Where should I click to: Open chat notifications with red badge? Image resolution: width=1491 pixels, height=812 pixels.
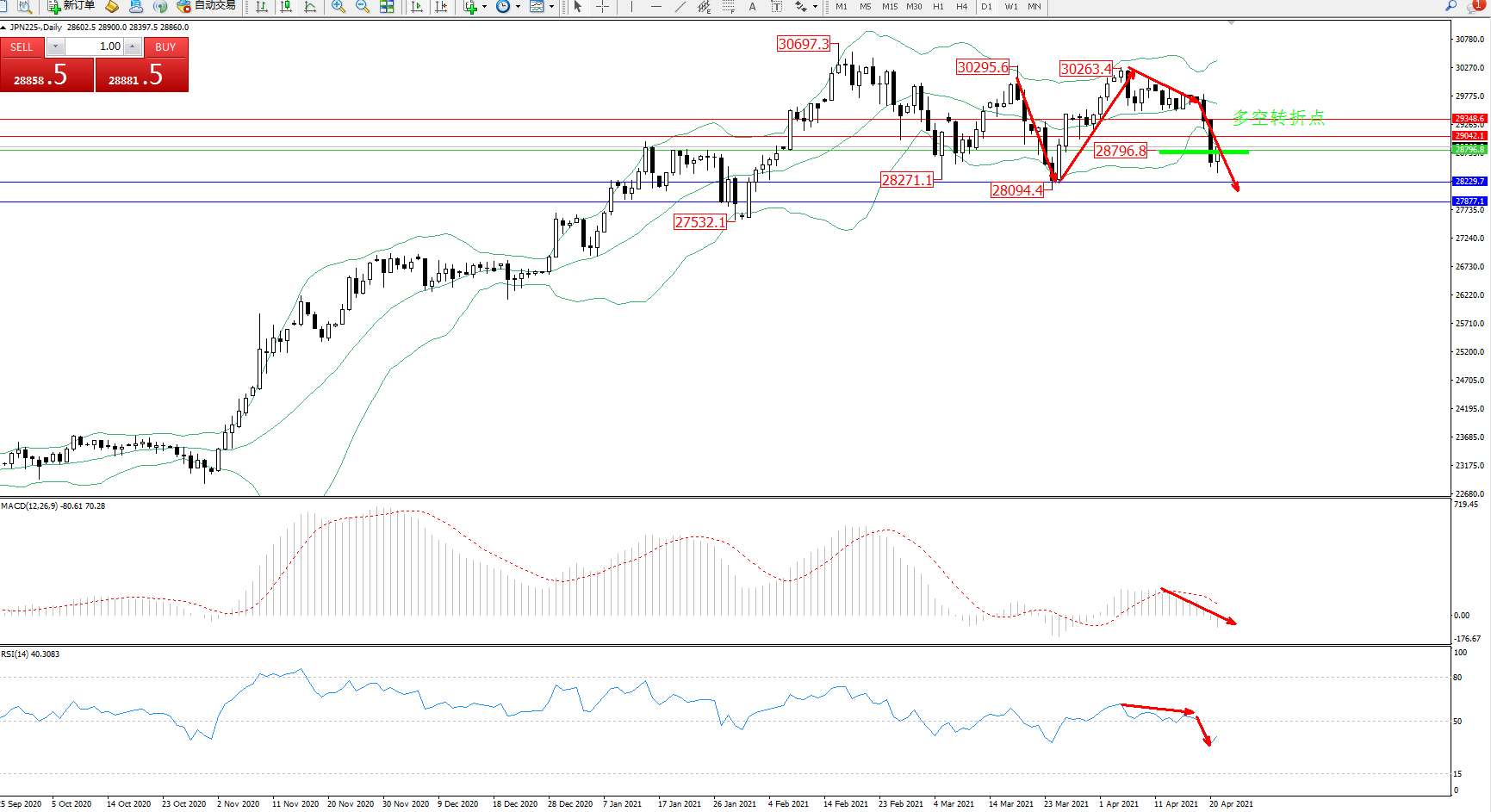[x=1475, y=6]
